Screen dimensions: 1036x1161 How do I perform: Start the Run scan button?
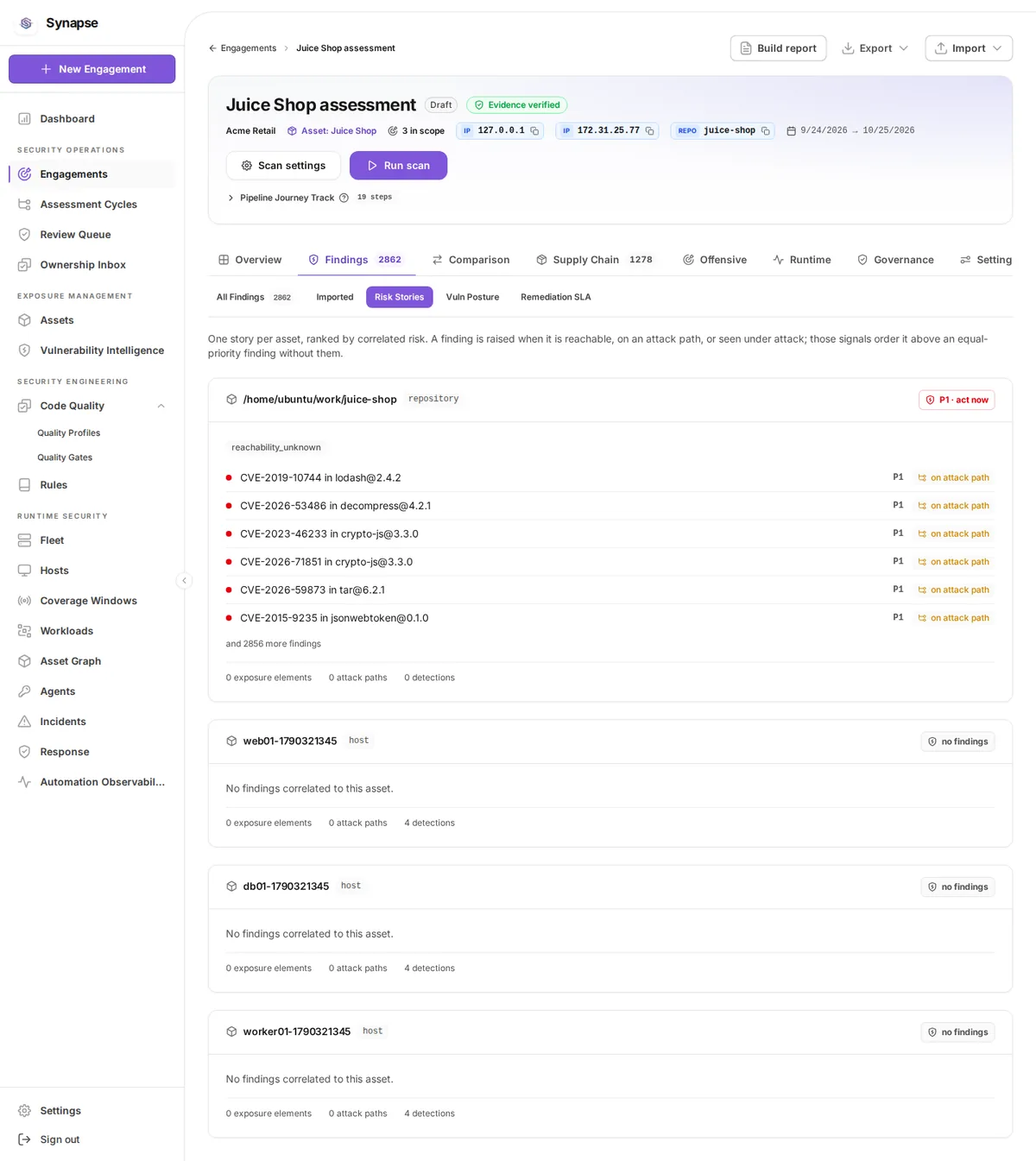click(x=398, y=166)
